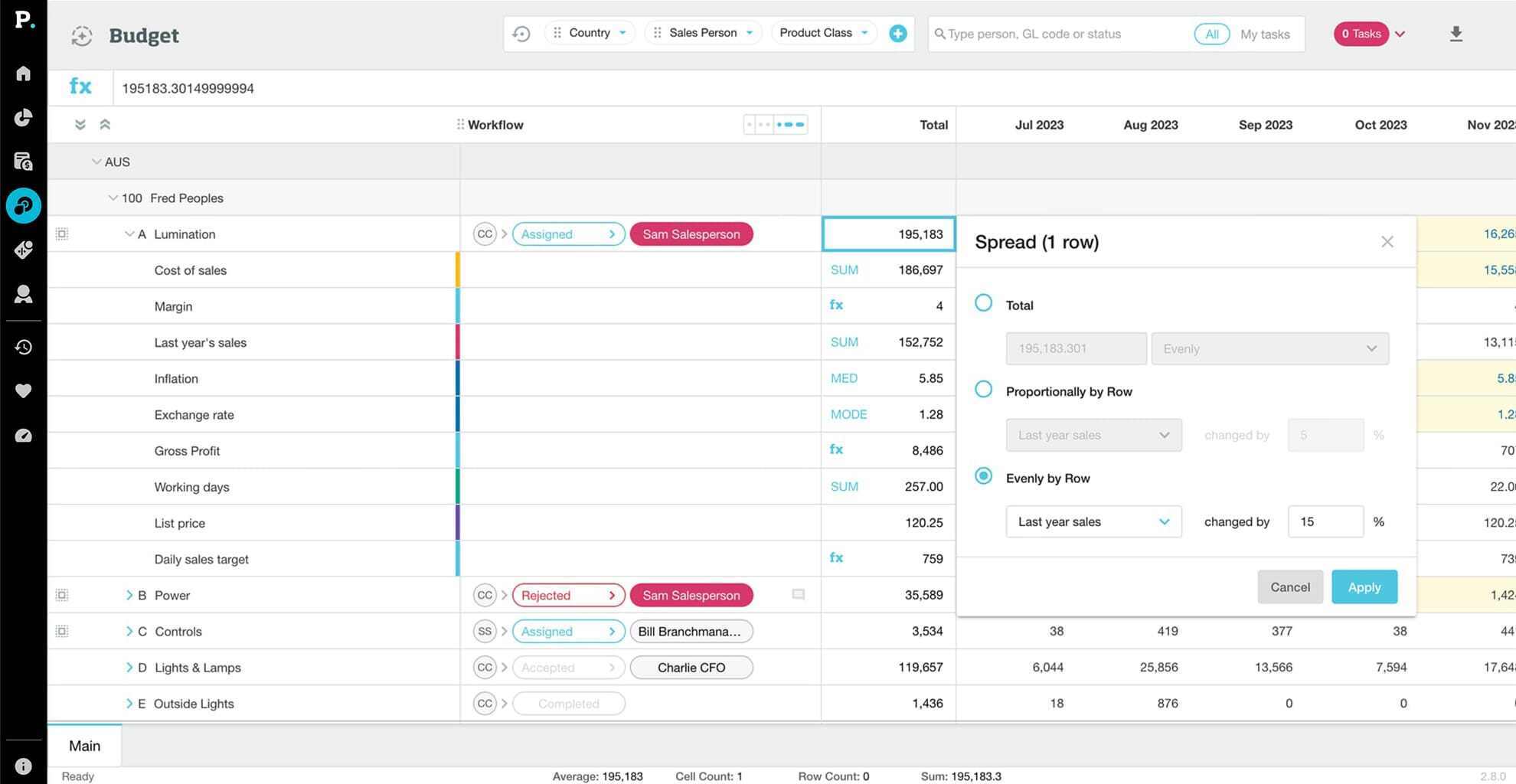Switch to My tasks filter
The image size is (1516, 784).
click(1265, 34)
